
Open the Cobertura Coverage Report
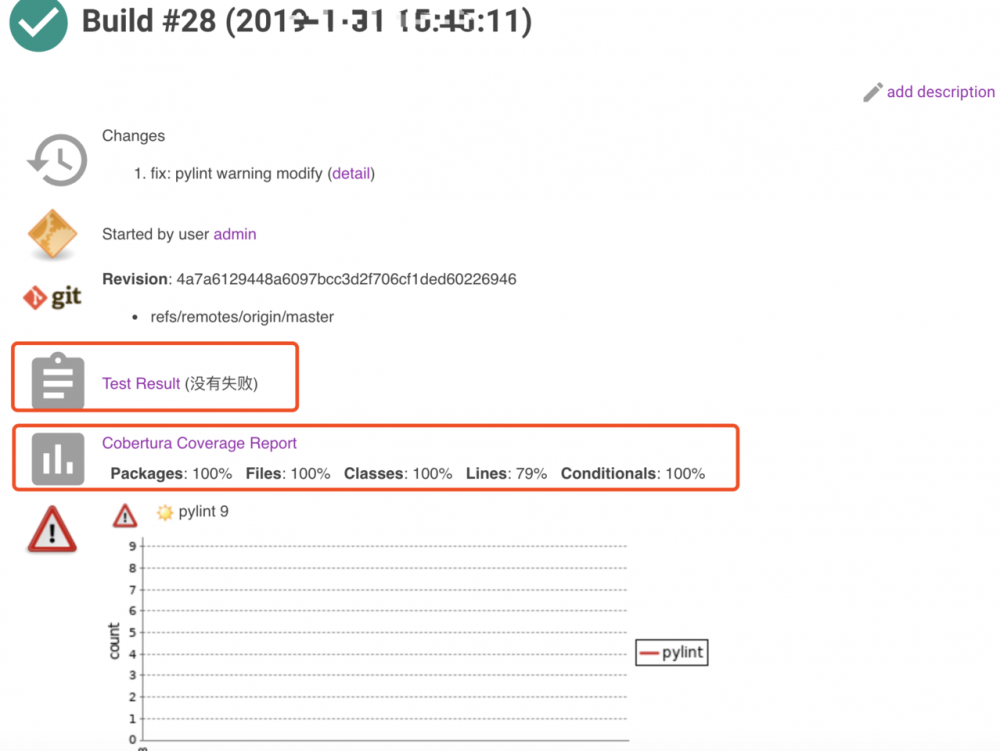point(199,442)
